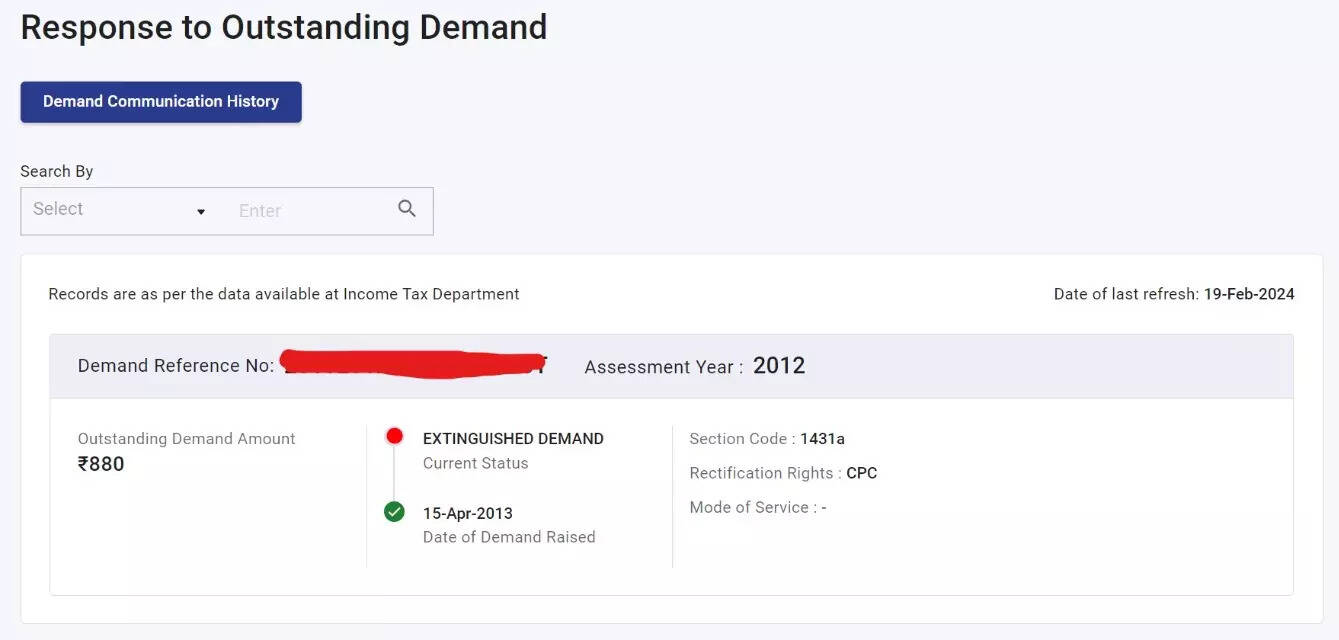Open the Demand Communication History panel
The width and height of the screenshot is (1339, 640).
(160, 101)
